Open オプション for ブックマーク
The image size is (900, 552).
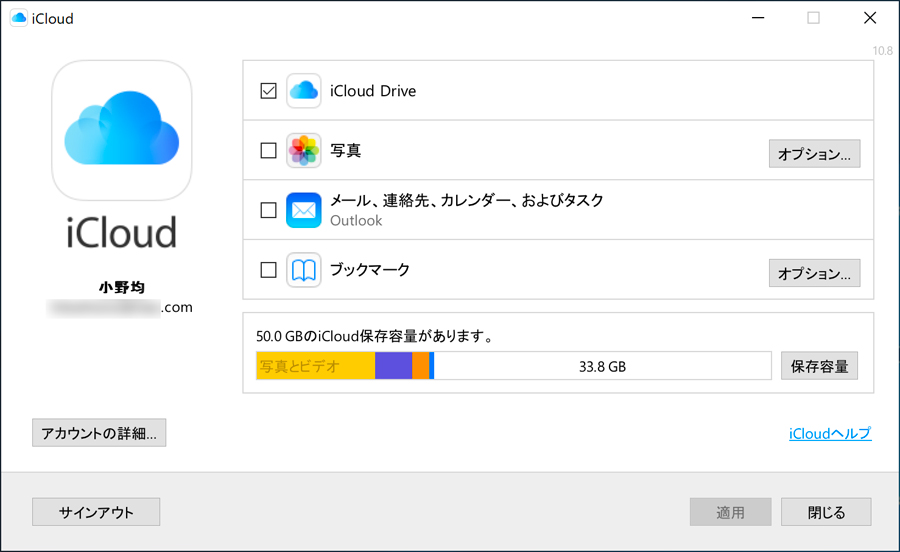(814, 273)
